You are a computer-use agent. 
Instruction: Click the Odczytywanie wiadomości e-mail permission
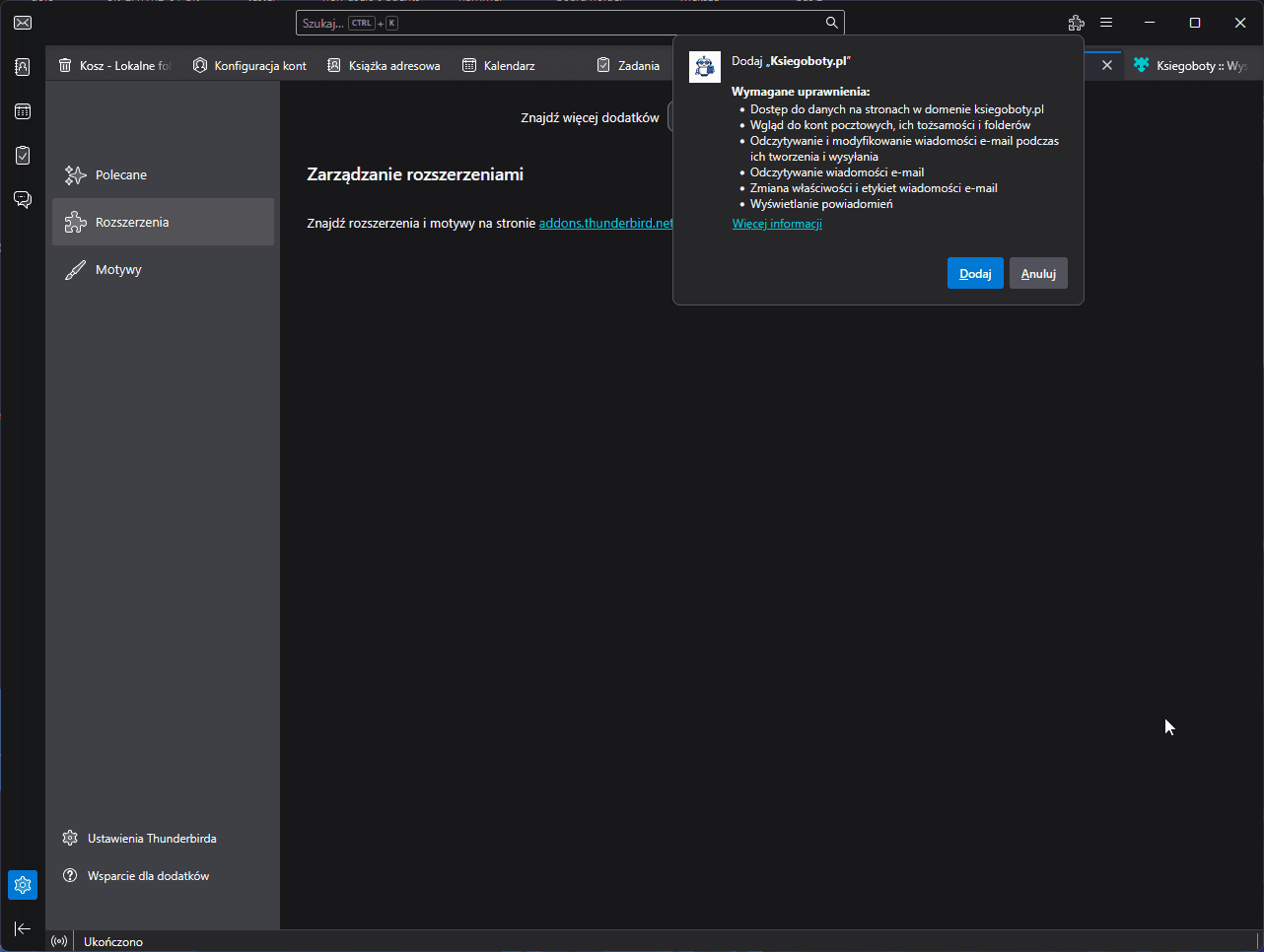[837, 172]
